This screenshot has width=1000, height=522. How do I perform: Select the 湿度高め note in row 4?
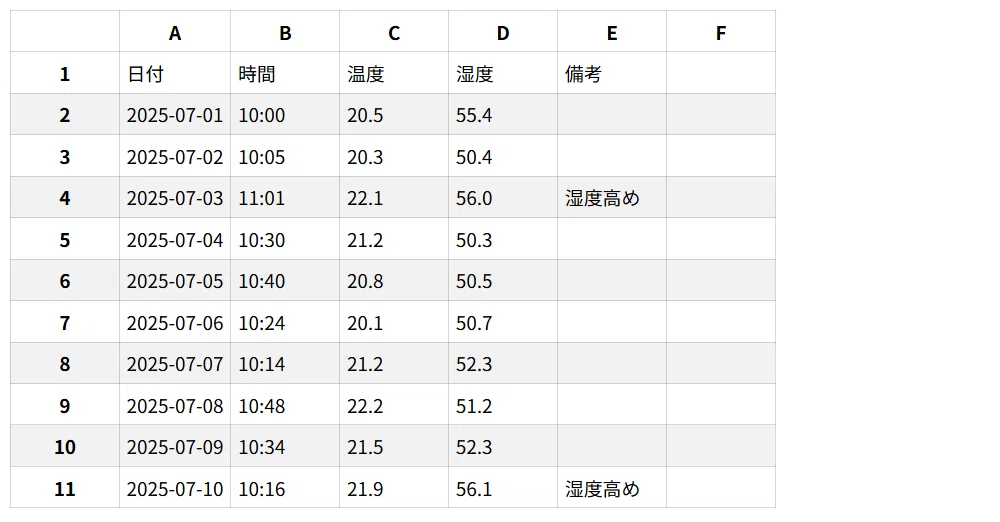(612, 197)
